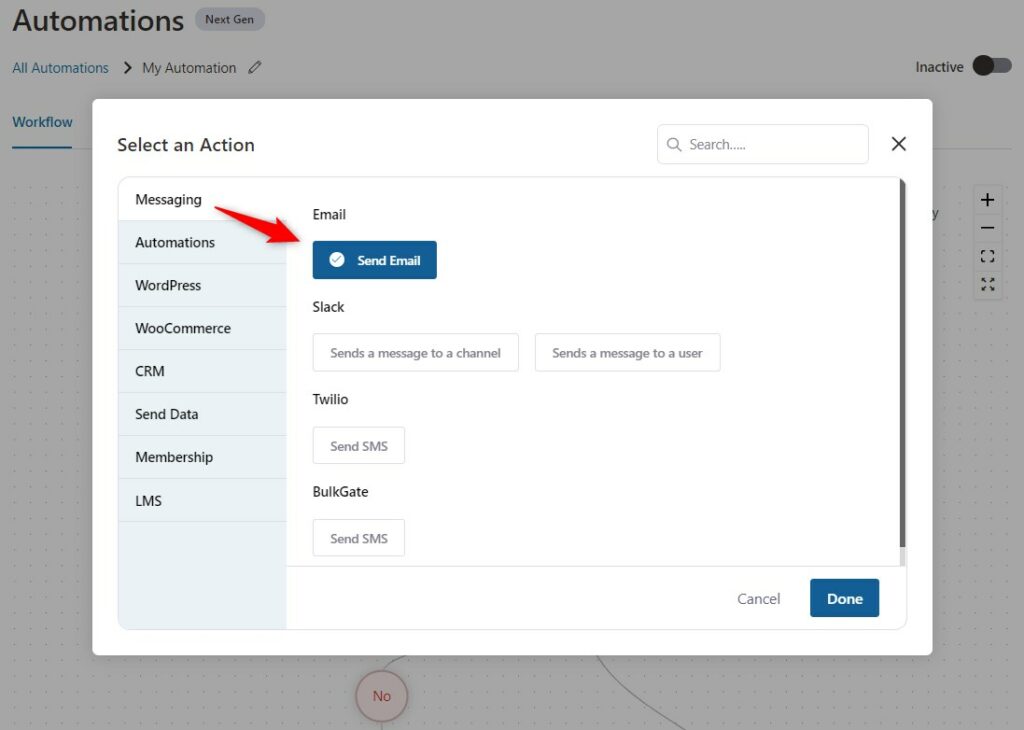Select the Send Data category
1024x730 pixels.
click(x=202, y=414)
